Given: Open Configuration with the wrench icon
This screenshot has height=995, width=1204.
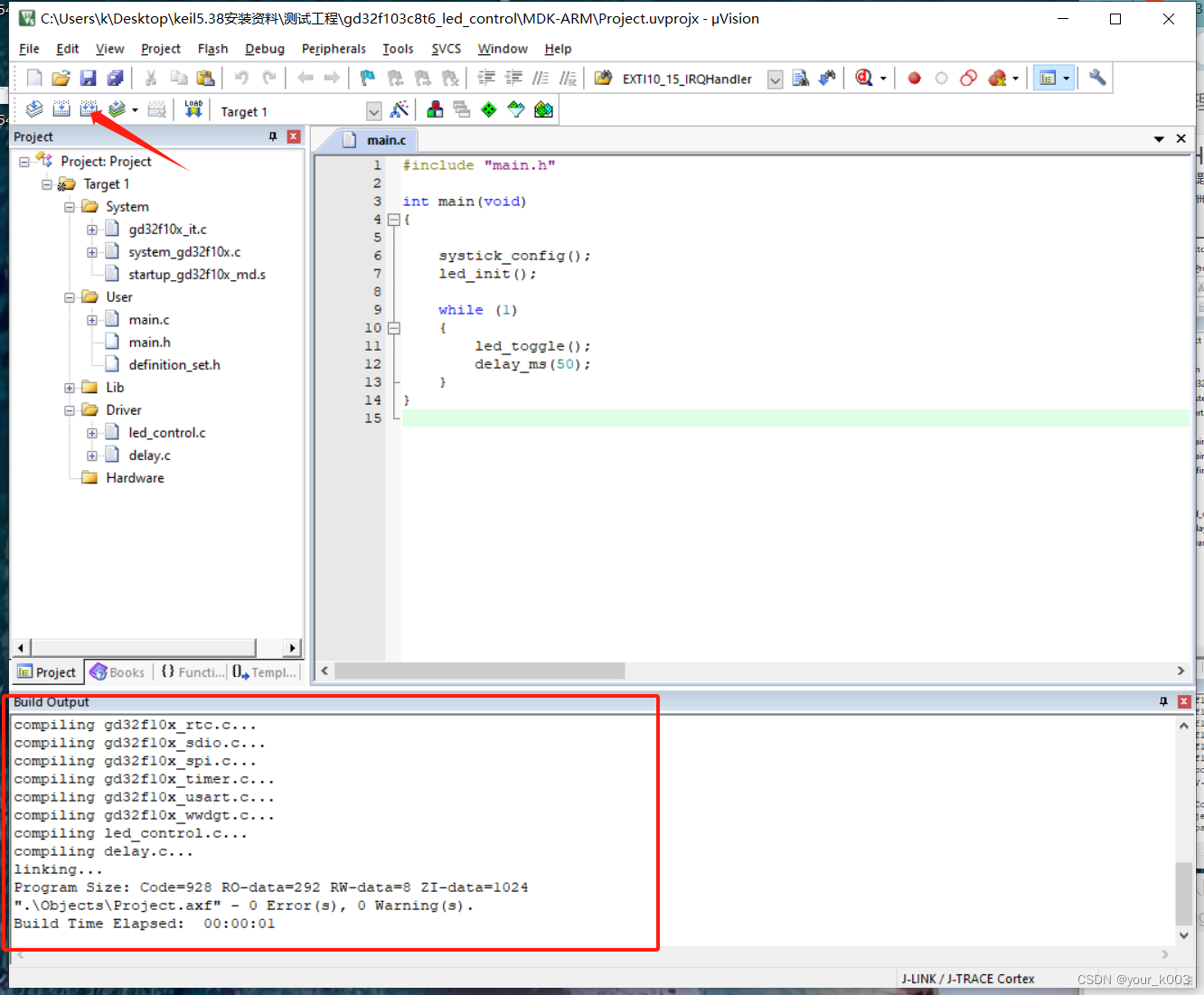Looking at the screenshot, I should 1097,79.
